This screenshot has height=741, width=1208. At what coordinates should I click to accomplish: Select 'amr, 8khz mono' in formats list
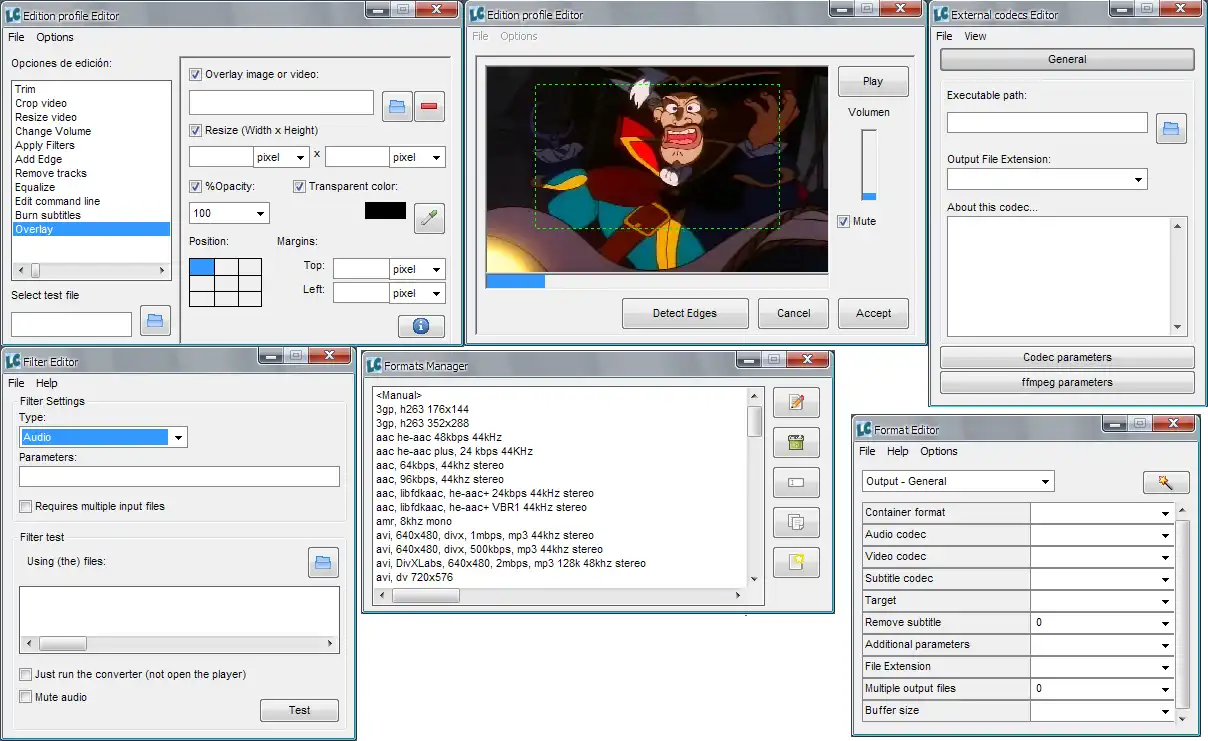pyautogui.click(x=414, y=521)
